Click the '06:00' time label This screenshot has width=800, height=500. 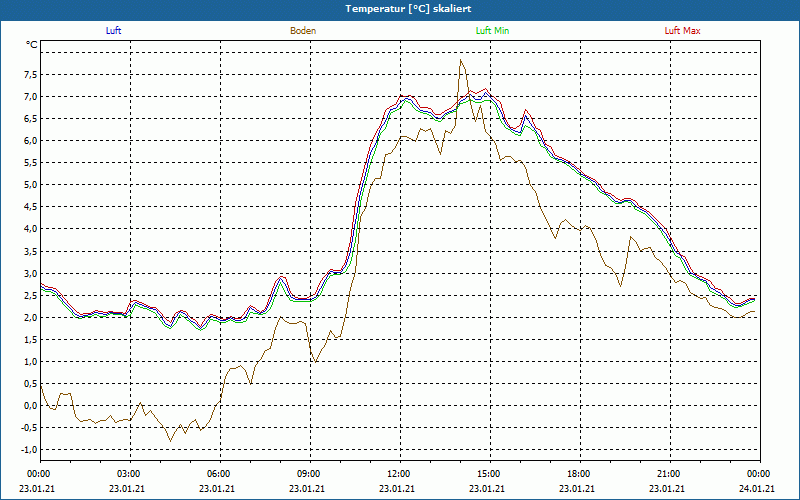coord(220,474)
